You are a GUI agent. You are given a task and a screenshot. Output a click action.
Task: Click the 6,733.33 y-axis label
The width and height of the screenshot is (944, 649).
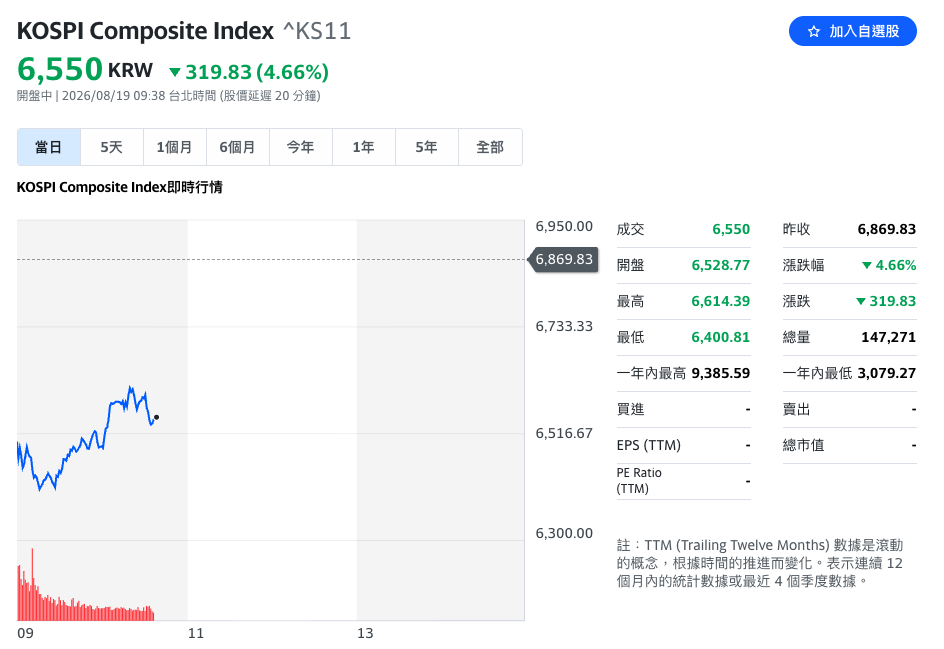(x=564, y=326)
